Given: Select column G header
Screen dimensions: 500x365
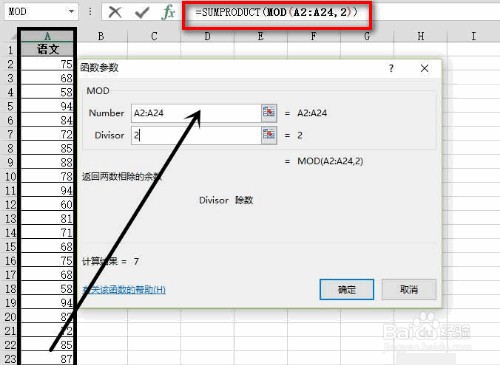Looking at the screenshot, I should tap(367, 36).
